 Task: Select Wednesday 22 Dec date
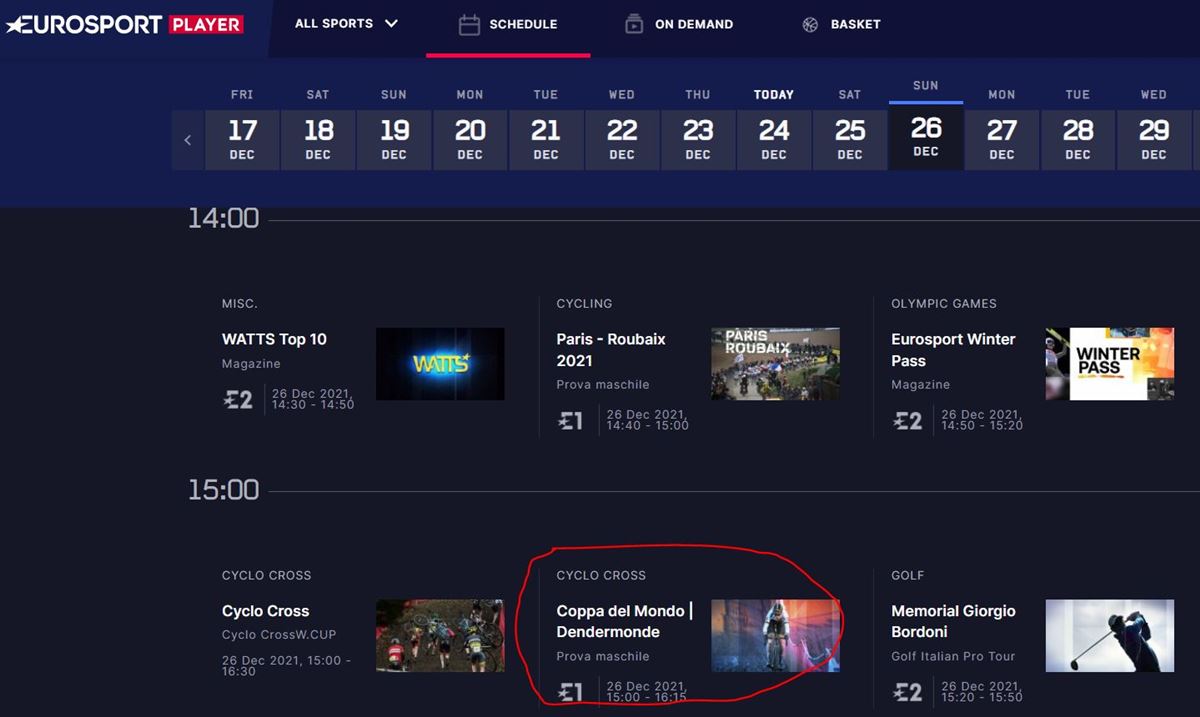622,140
